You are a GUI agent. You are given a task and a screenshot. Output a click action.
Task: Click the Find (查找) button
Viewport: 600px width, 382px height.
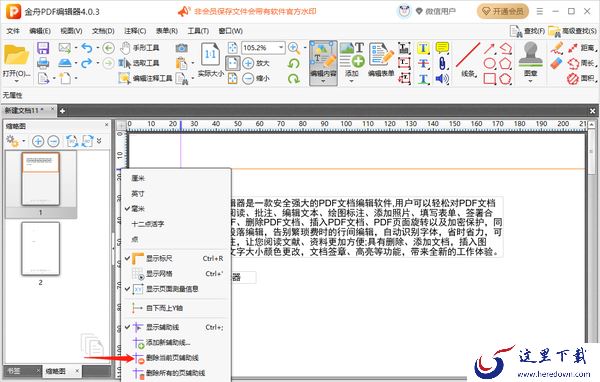tap(527, 31)
